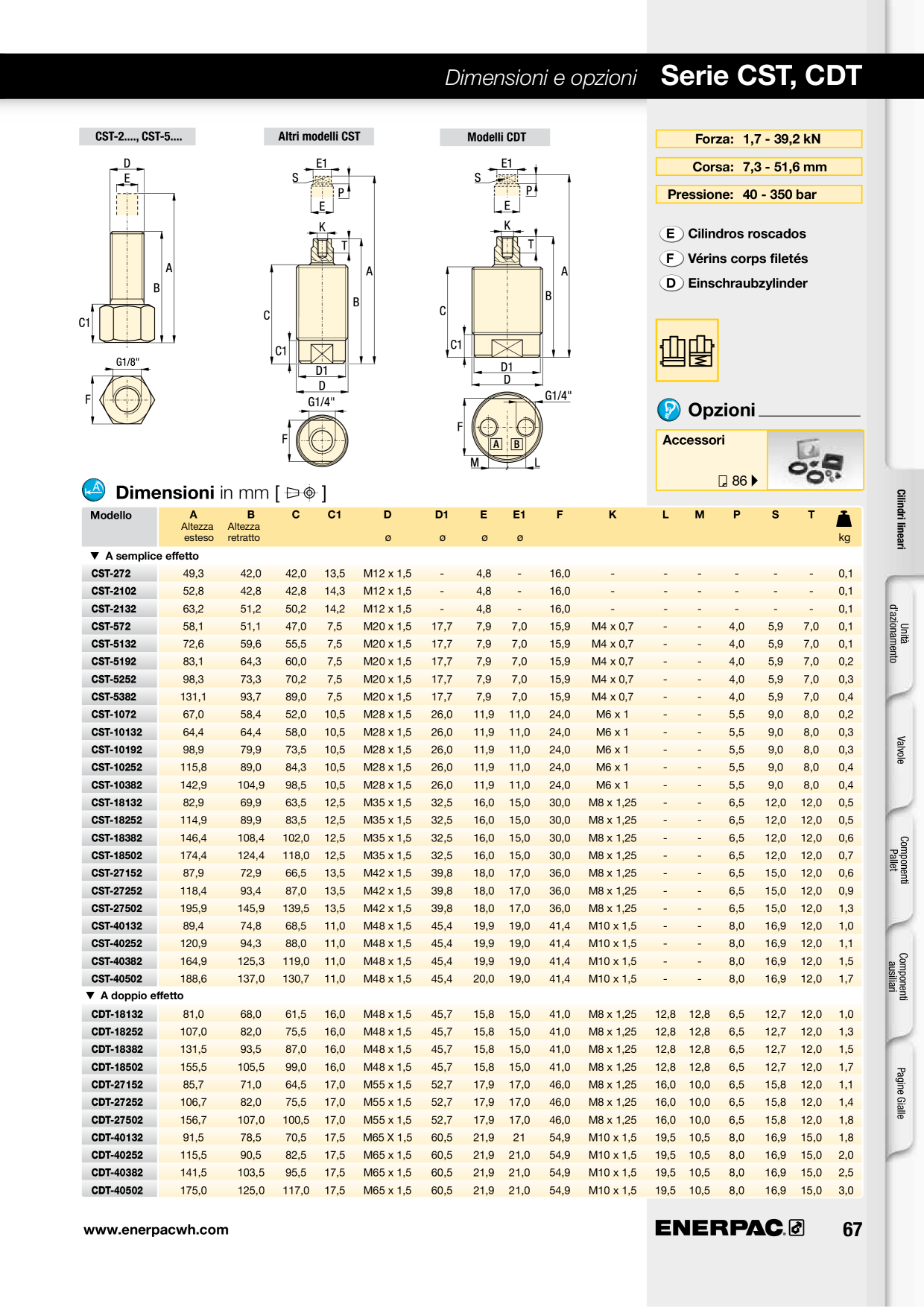Click the CST-2..., CST-5... drawing
This screenshot has height=1307, width=924.
point(128,291)
